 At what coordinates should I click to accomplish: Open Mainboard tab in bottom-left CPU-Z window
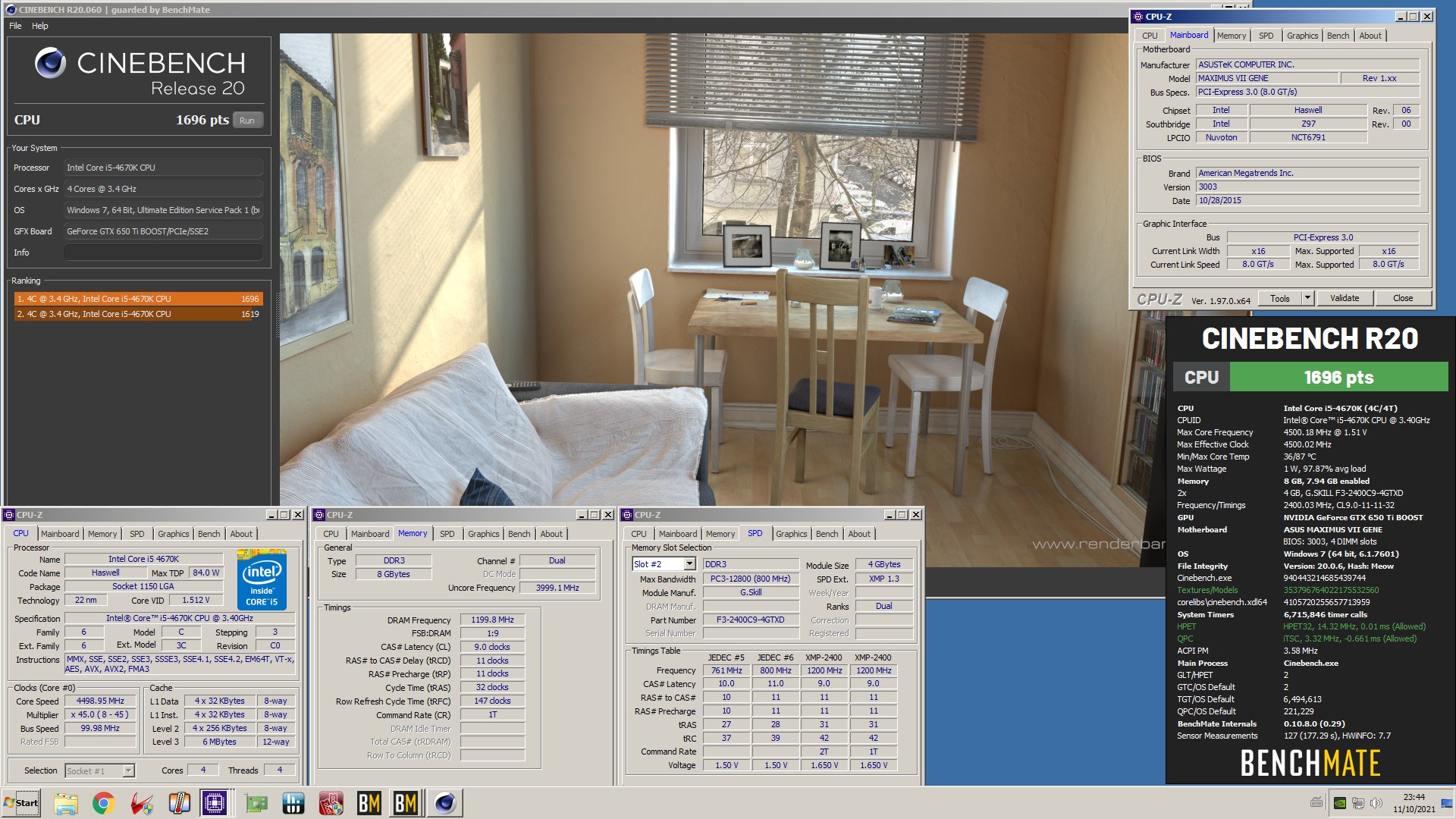[x=60, y=534]
